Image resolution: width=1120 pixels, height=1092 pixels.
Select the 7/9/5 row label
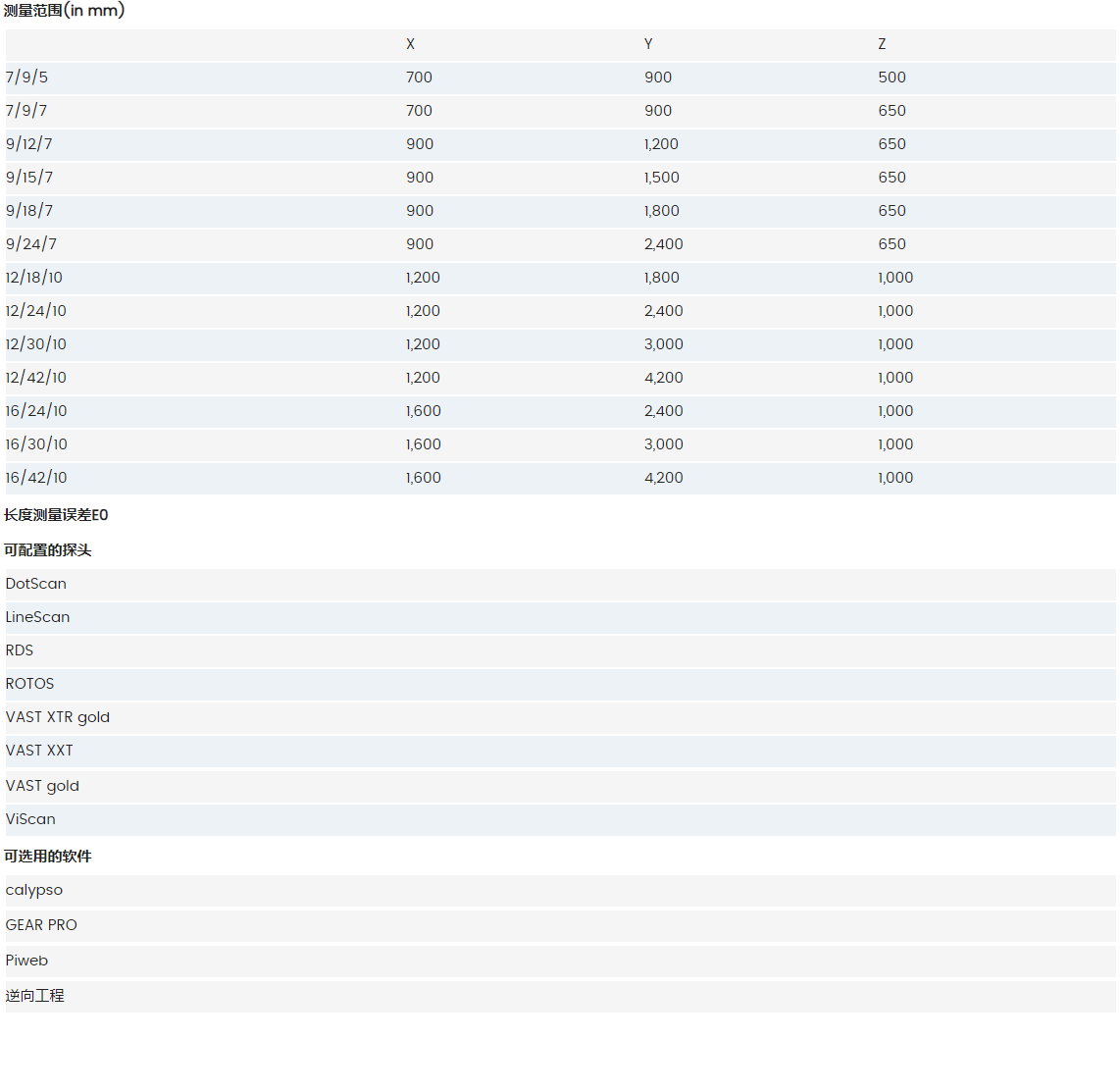pos(26,78)
